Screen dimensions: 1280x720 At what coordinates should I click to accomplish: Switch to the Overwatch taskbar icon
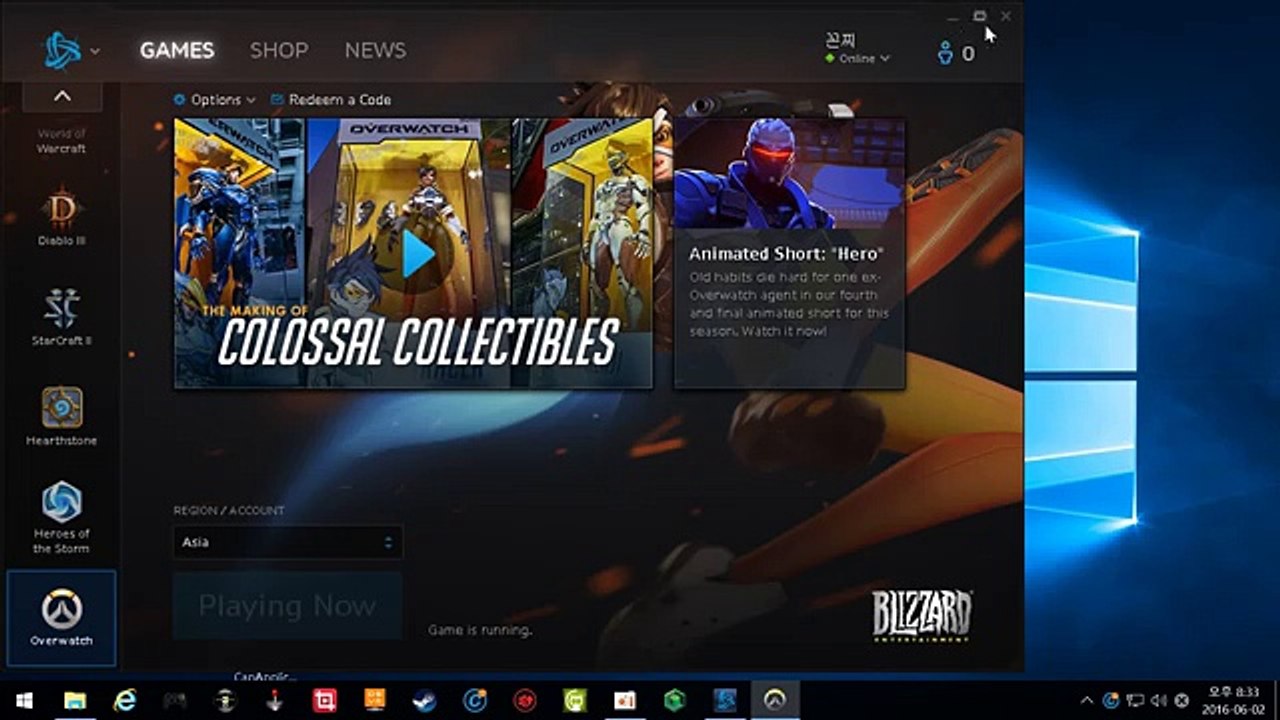(775, 700)
